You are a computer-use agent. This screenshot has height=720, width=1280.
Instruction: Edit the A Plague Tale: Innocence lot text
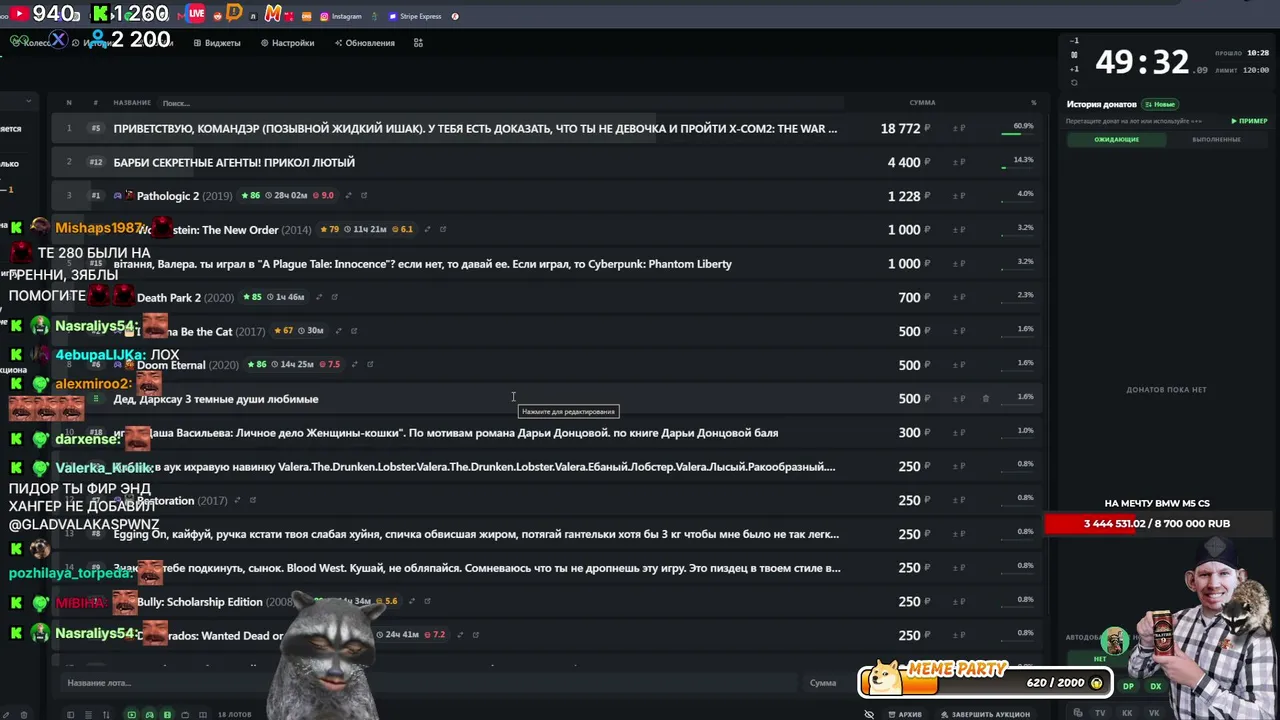coord(423,264)
